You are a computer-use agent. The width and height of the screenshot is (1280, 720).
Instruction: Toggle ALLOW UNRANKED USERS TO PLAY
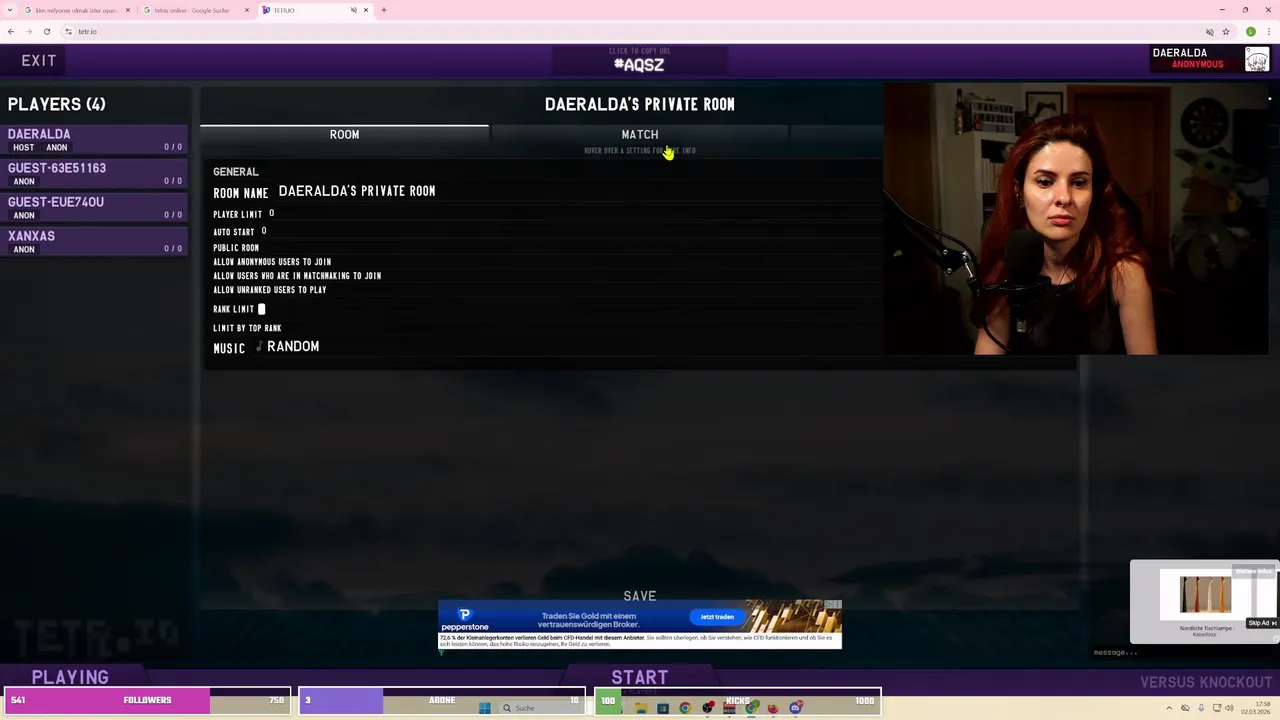point(270,290)
